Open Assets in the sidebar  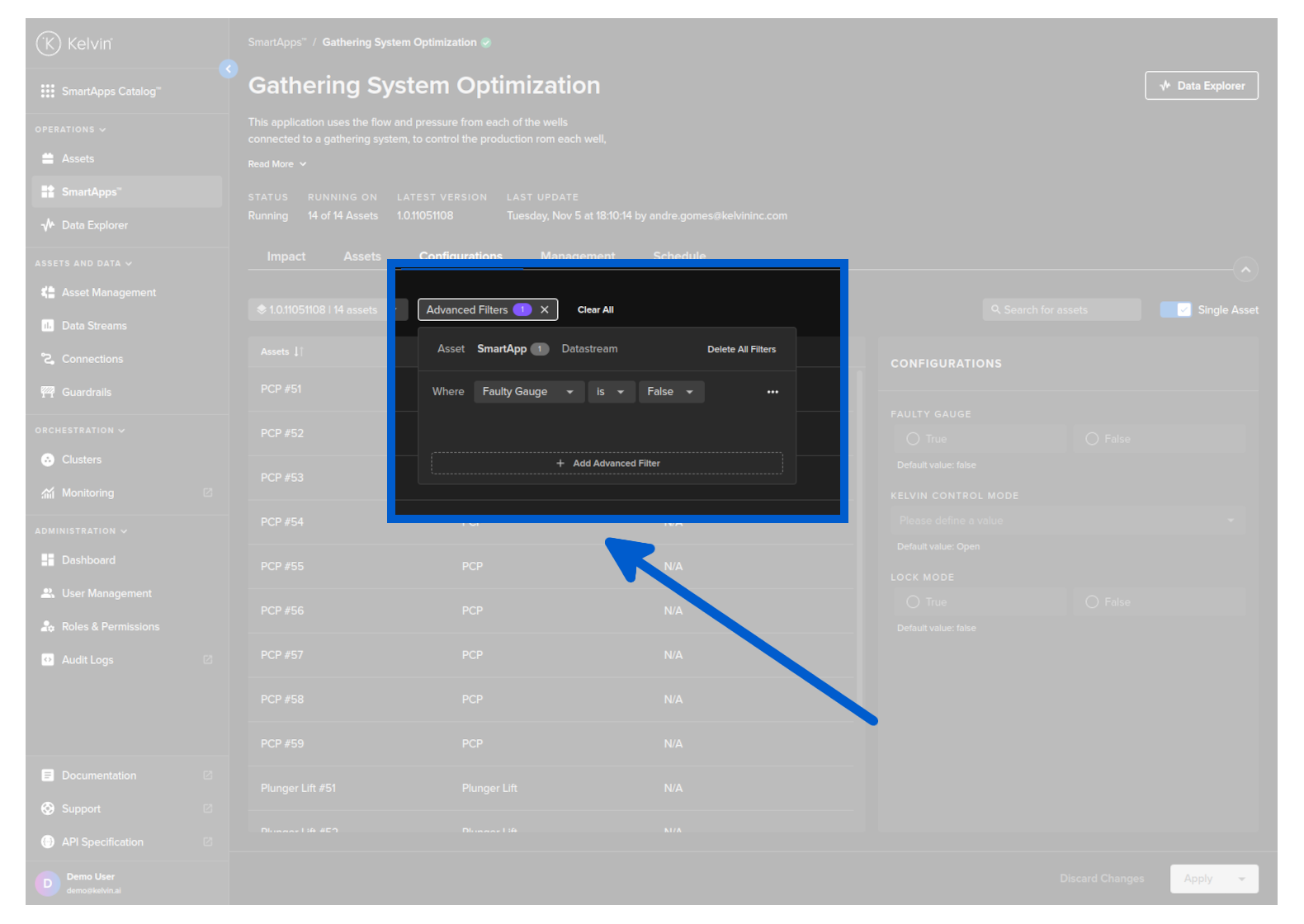tap(78, 158)
